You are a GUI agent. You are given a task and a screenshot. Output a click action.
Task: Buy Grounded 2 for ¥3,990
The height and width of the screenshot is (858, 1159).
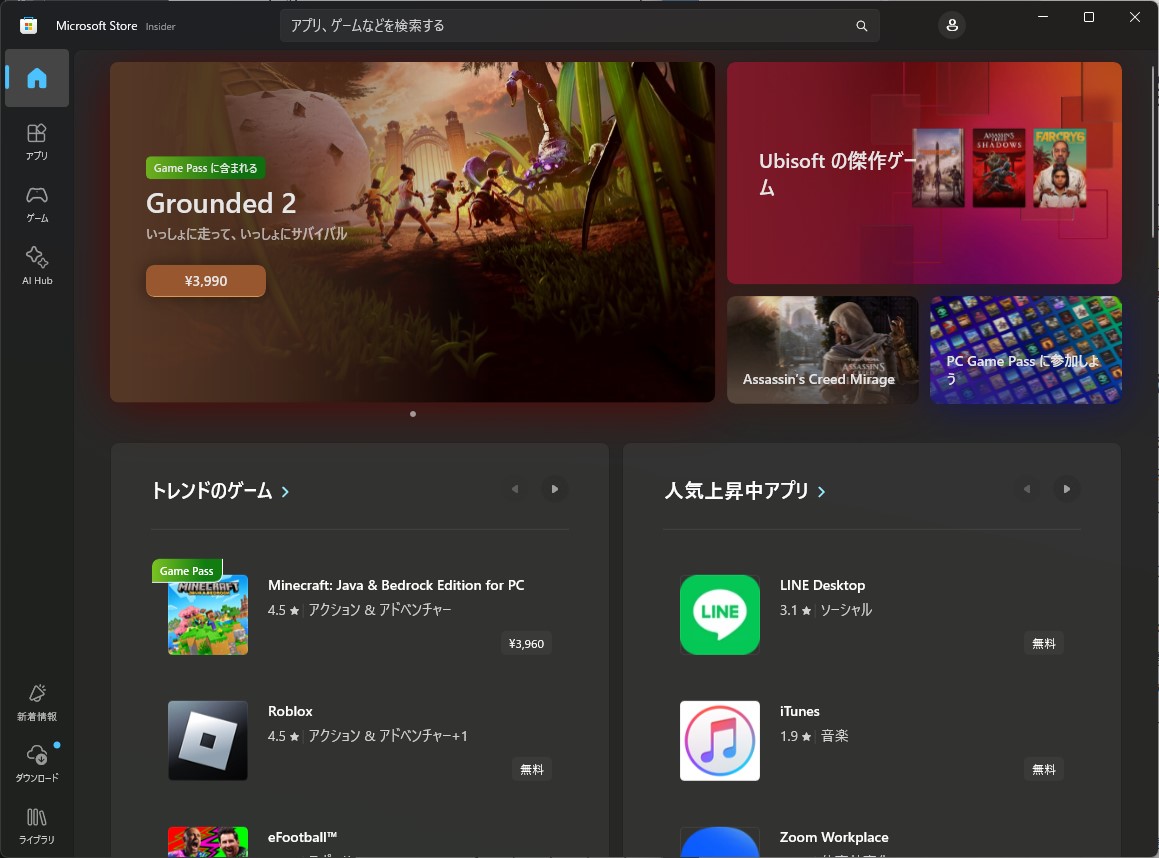pos(205,281)
